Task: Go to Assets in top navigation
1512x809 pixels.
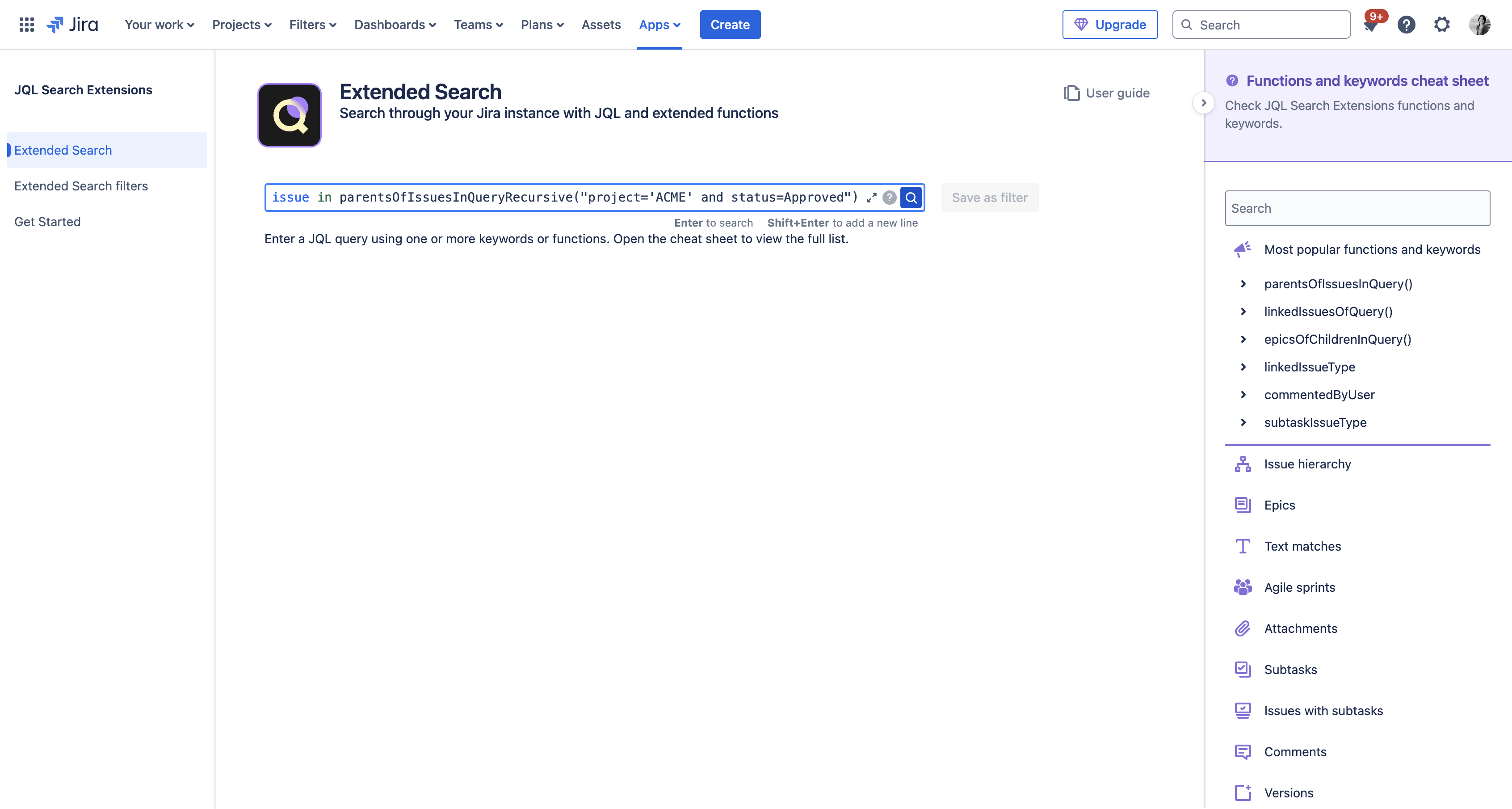Action: click(601, 25)
